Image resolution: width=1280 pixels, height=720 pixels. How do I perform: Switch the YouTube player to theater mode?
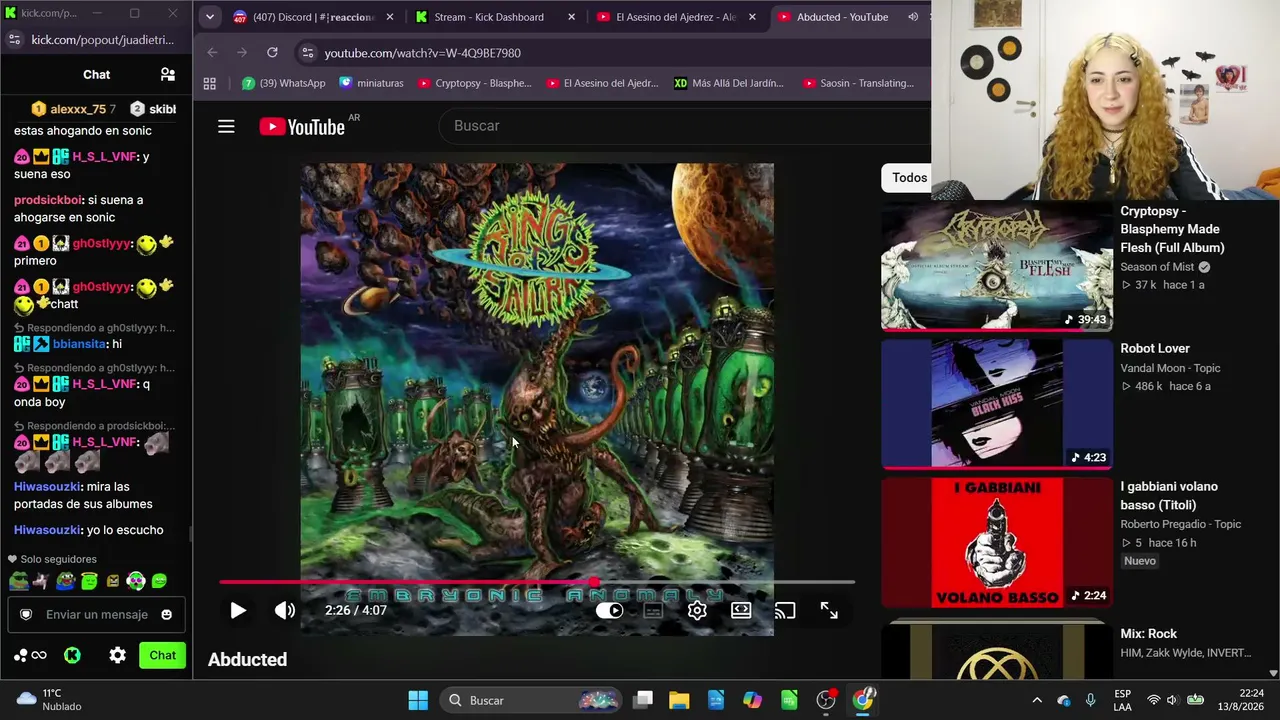point(741,610)
